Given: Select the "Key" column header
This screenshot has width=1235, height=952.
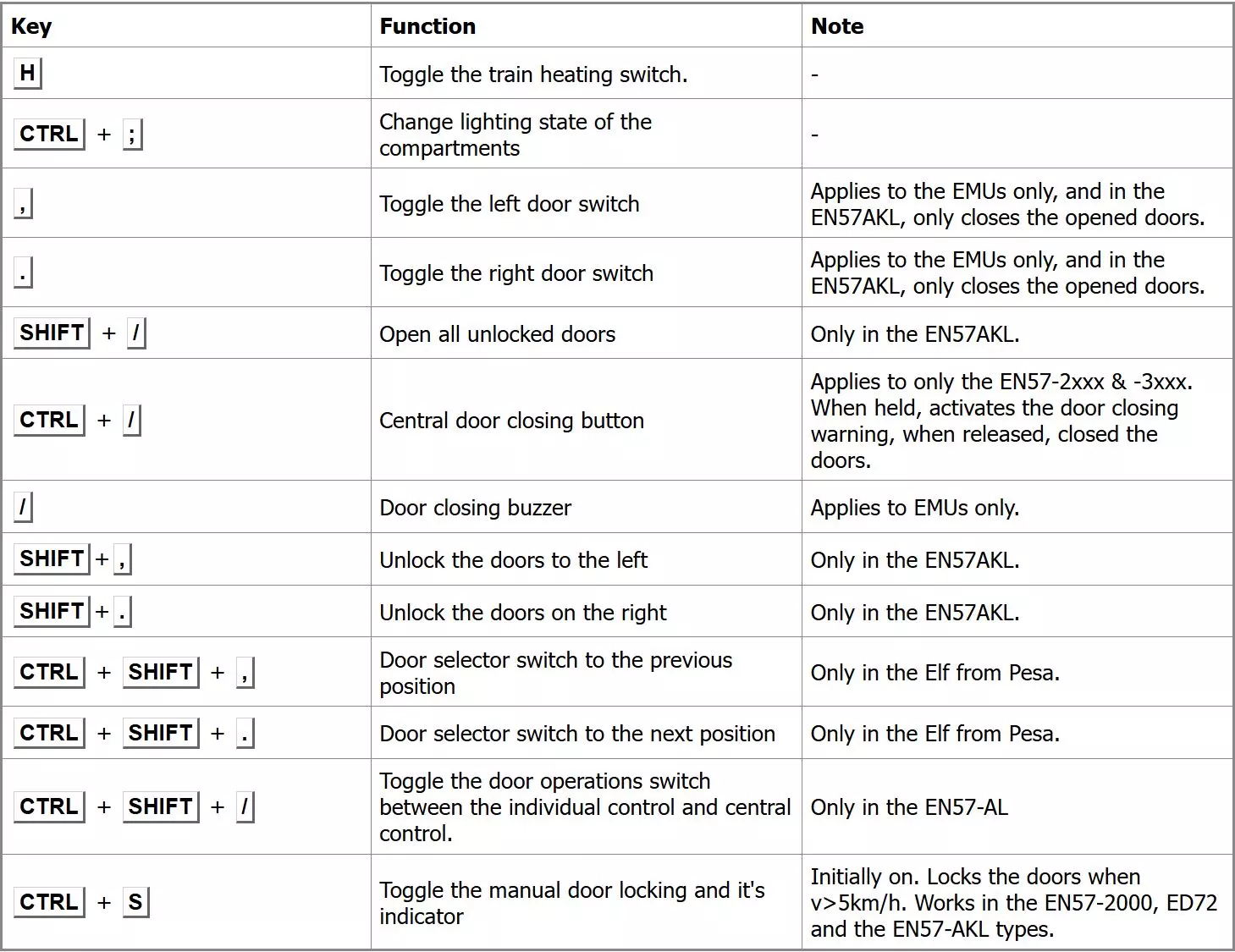Looking at the screenshot, I should click(x=31, y=26).
